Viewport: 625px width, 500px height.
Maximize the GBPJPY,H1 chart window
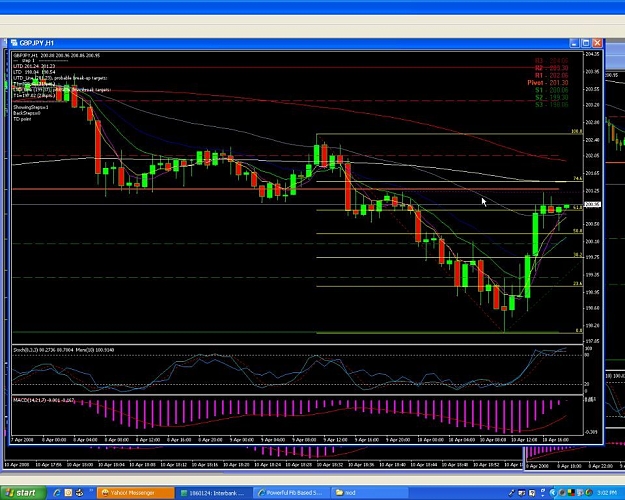click(586, 43)
